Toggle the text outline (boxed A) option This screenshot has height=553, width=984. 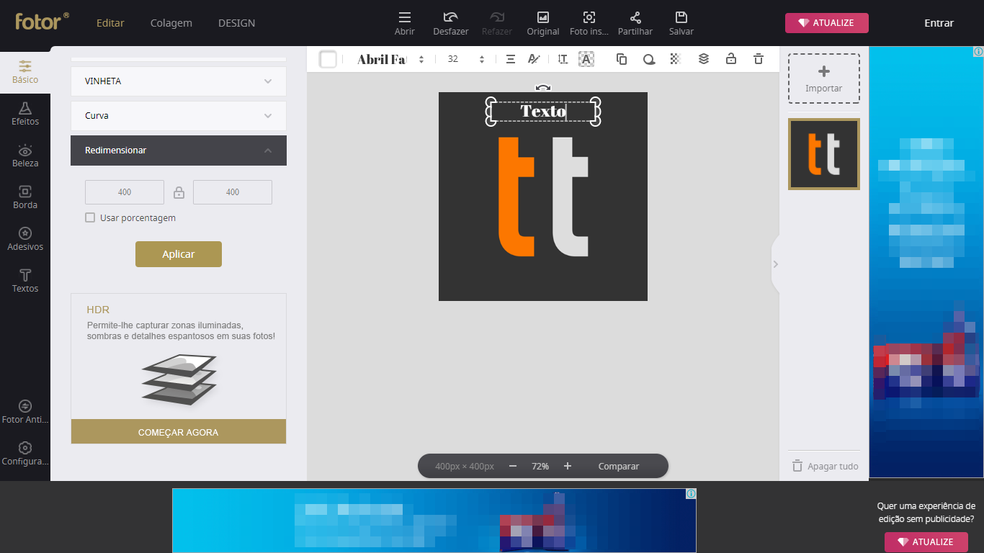tap(586, 59)
